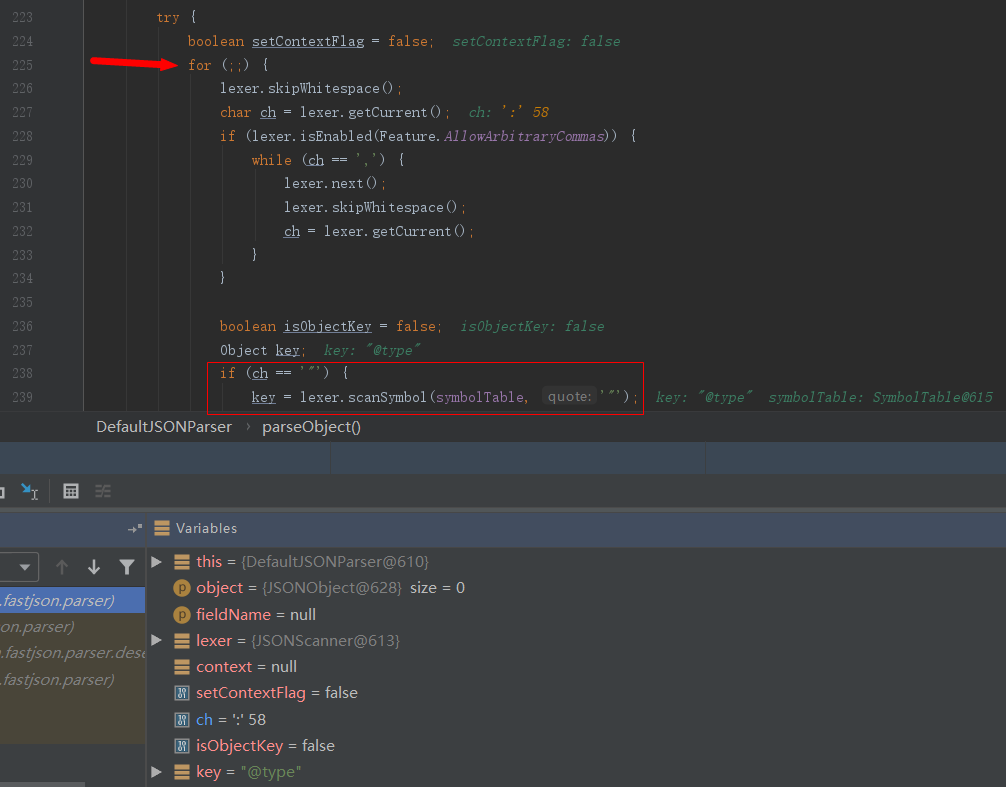Select the highlighted top stack frame
Image resolution: width=1006 pixels, height=787 pixels.
coord(70,601)
